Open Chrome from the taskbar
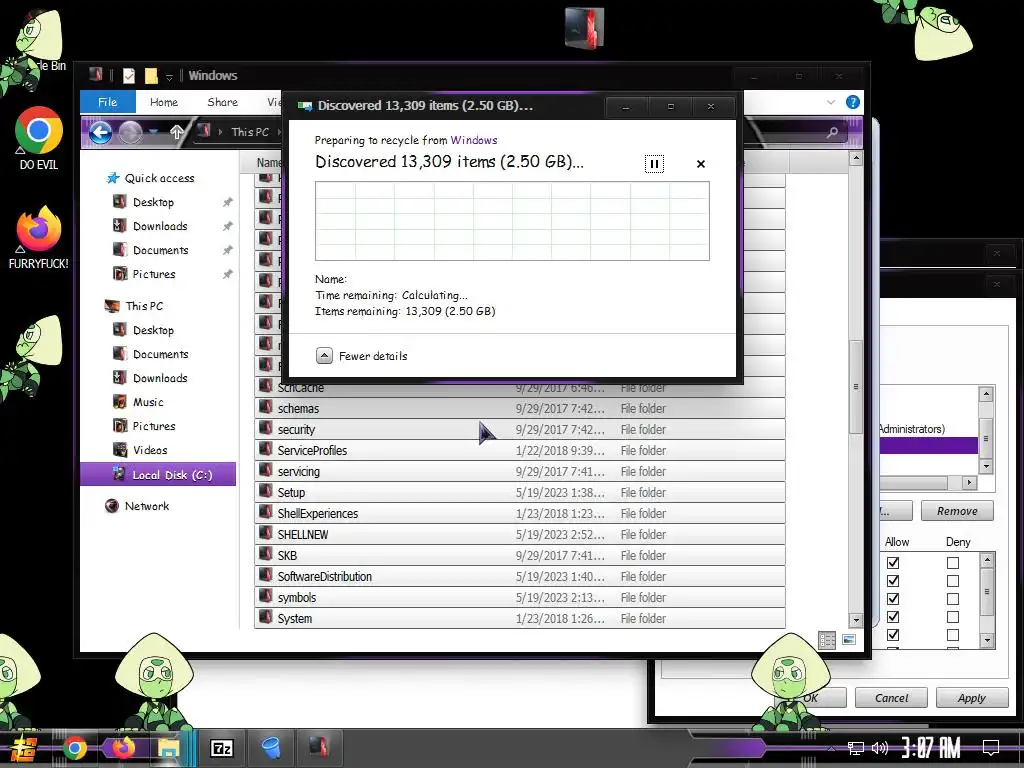 tap(75, 748)
